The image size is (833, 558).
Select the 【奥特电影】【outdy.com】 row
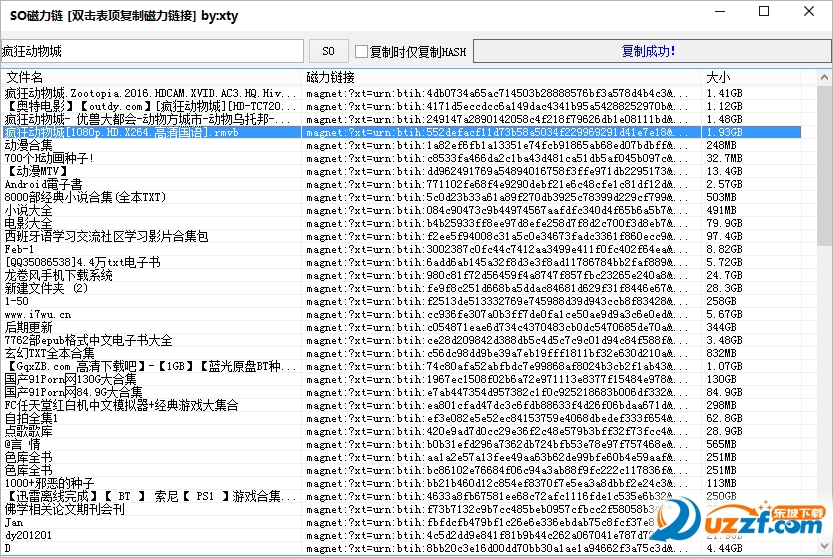coord(401,106)
